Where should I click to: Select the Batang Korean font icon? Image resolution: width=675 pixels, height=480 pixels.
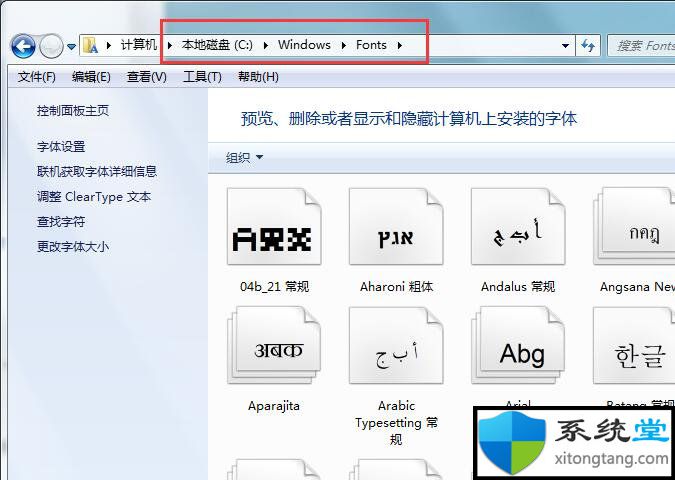pyautogui.click(x=634, y=345)
